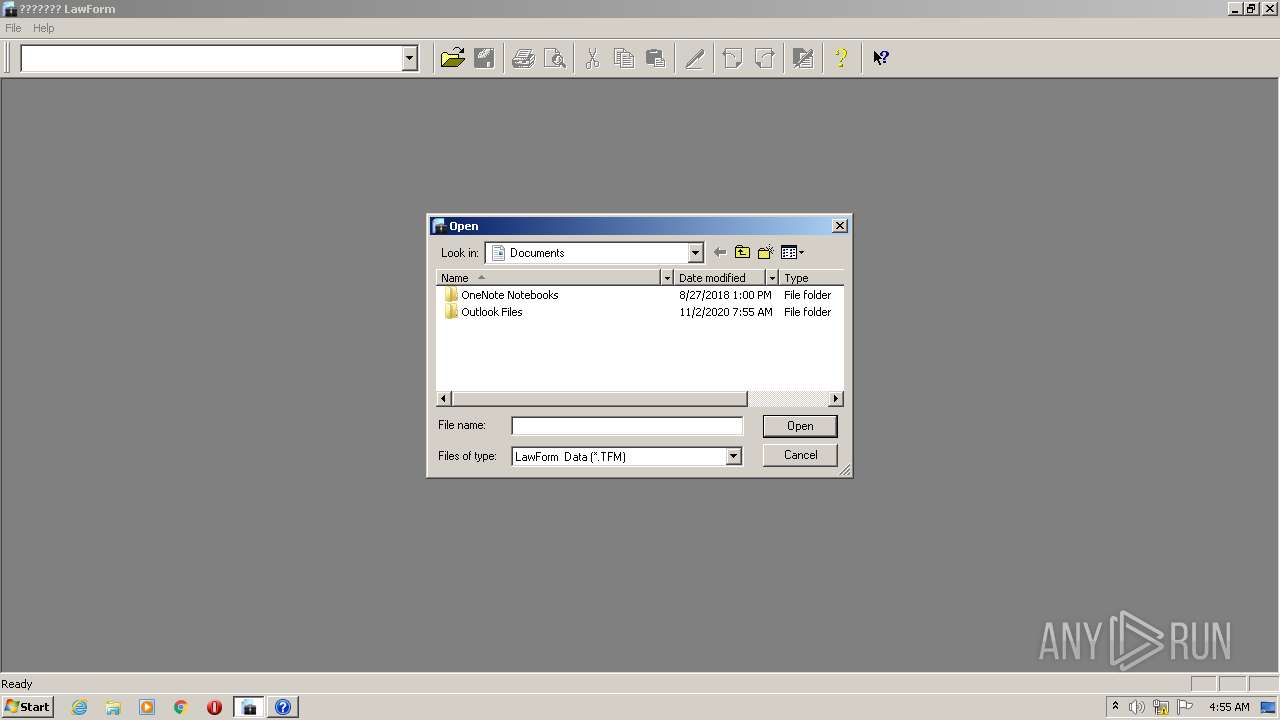Click the Show desktop button
The height and width of the screenshot is (720, 1280).
1268,707
